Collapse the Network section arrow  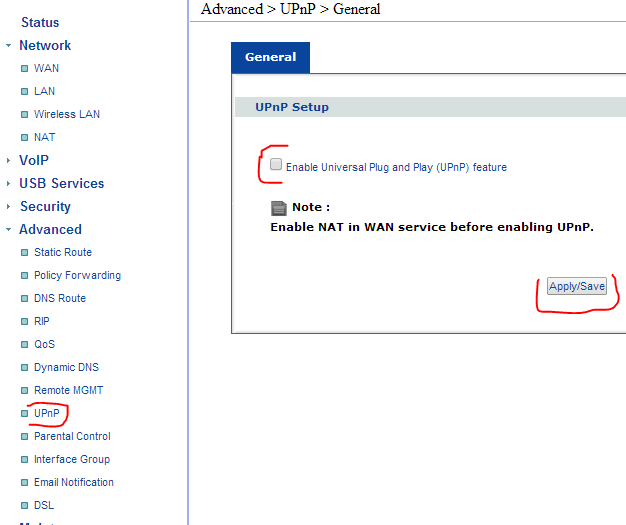pyautogui.click(x=9, y=46)
